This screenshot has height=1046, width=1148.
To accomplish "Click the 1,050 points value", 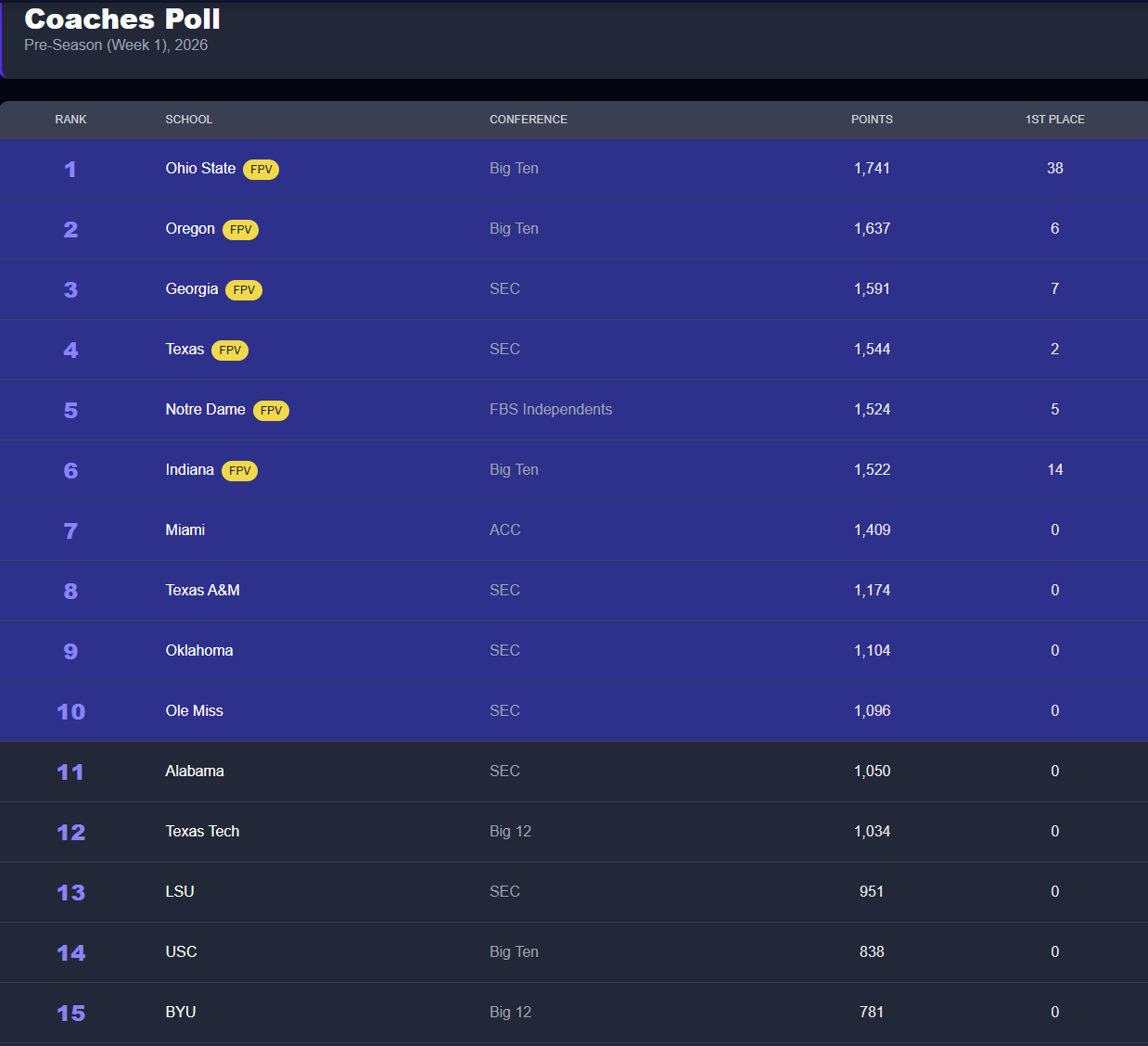I will (872, 771).
